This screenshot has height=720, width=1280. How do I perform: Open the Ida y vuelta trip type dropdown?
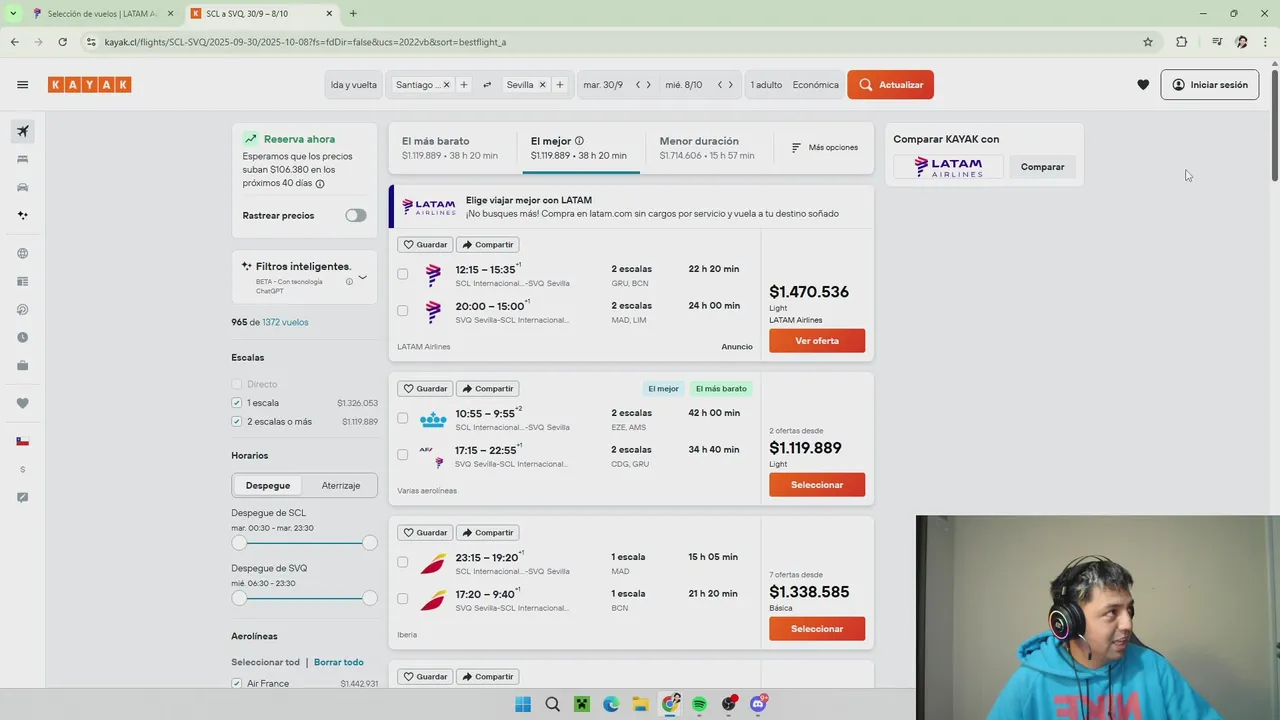pos(354,85)
